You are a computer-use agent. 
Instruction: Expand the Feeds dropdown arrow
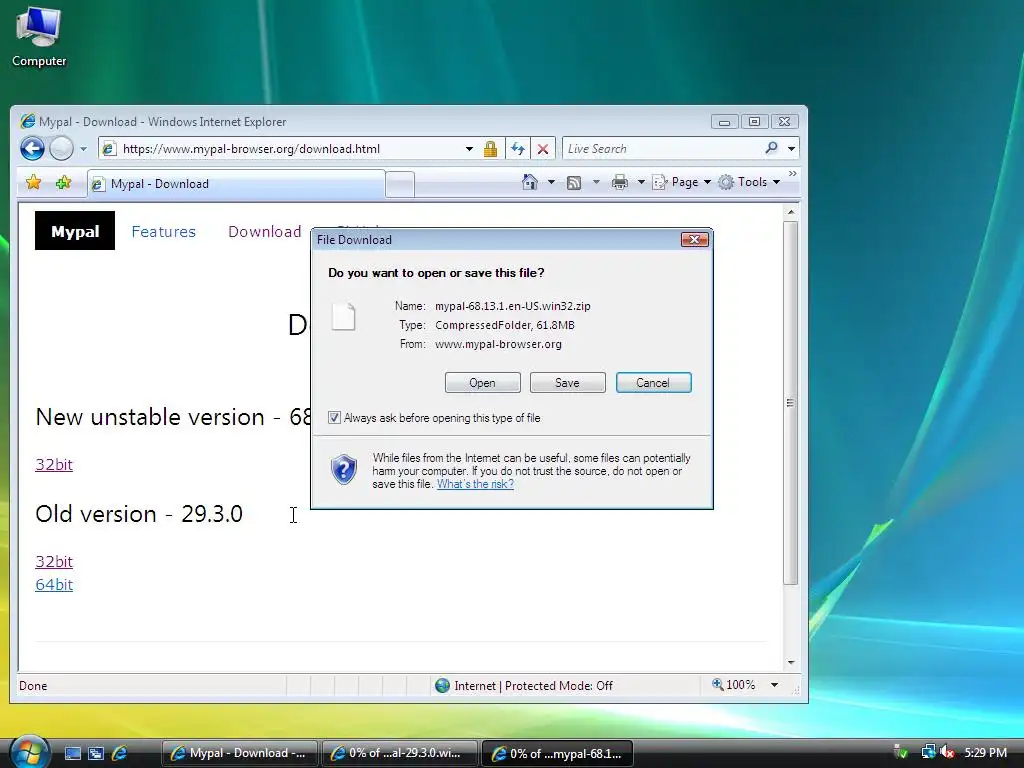(596, 182)
